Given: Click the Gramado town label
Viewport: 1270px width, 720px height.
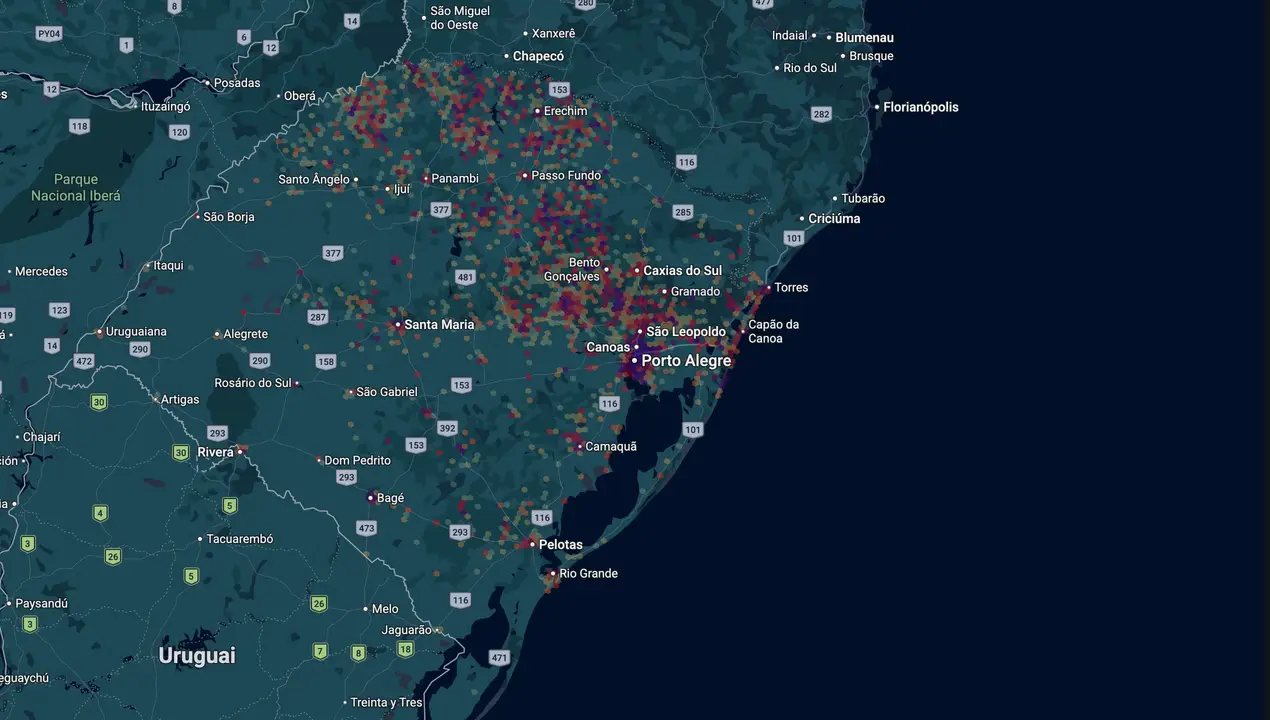Looking at the screenshot, I should (695, 292).
